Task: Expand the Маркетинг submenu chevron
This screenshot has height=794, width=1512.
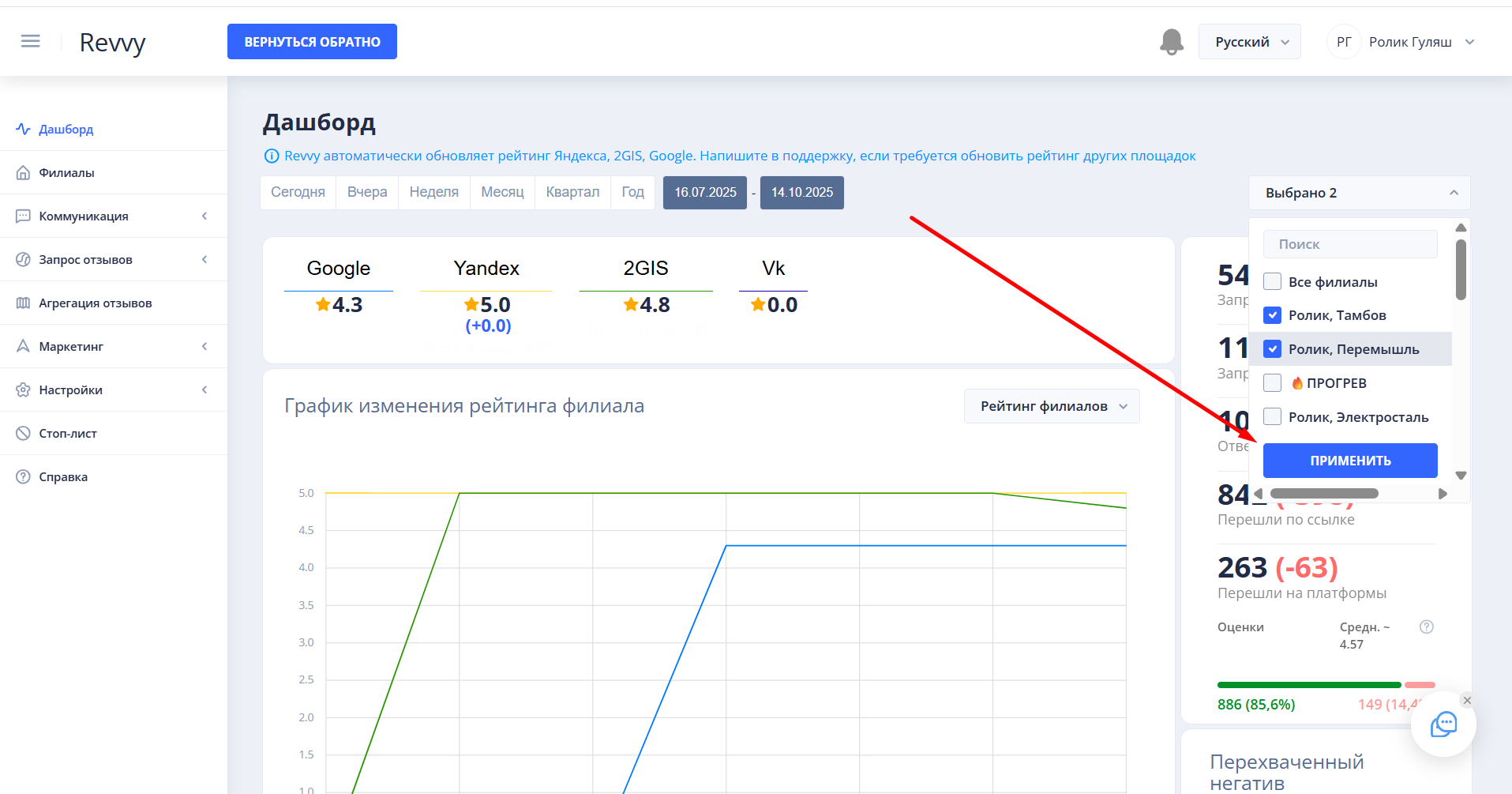Action: click(x=204, y=346)
